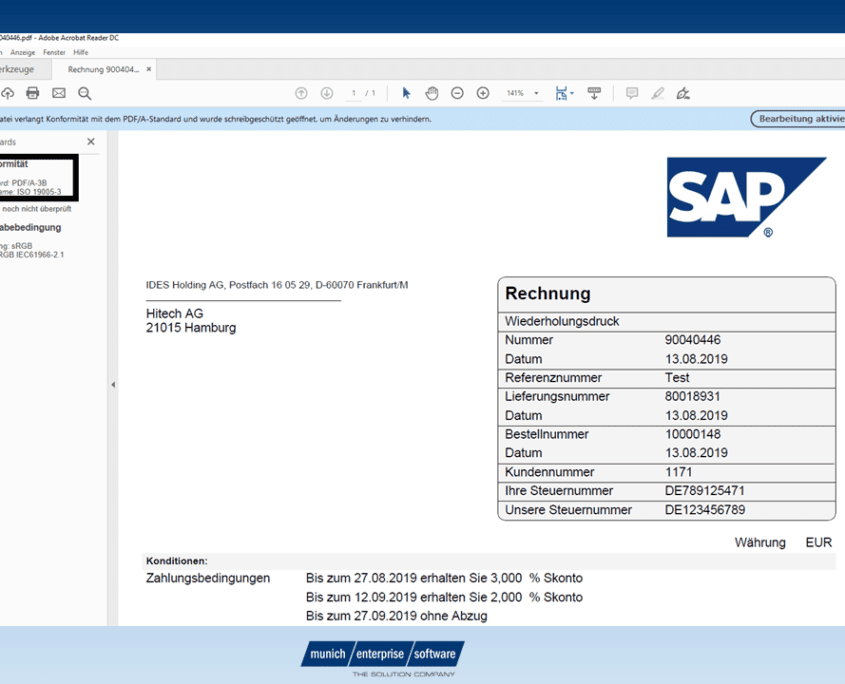Open the page fit options dropdown
The width and height of the screenshot is (845, 684).
click(565, 93)
